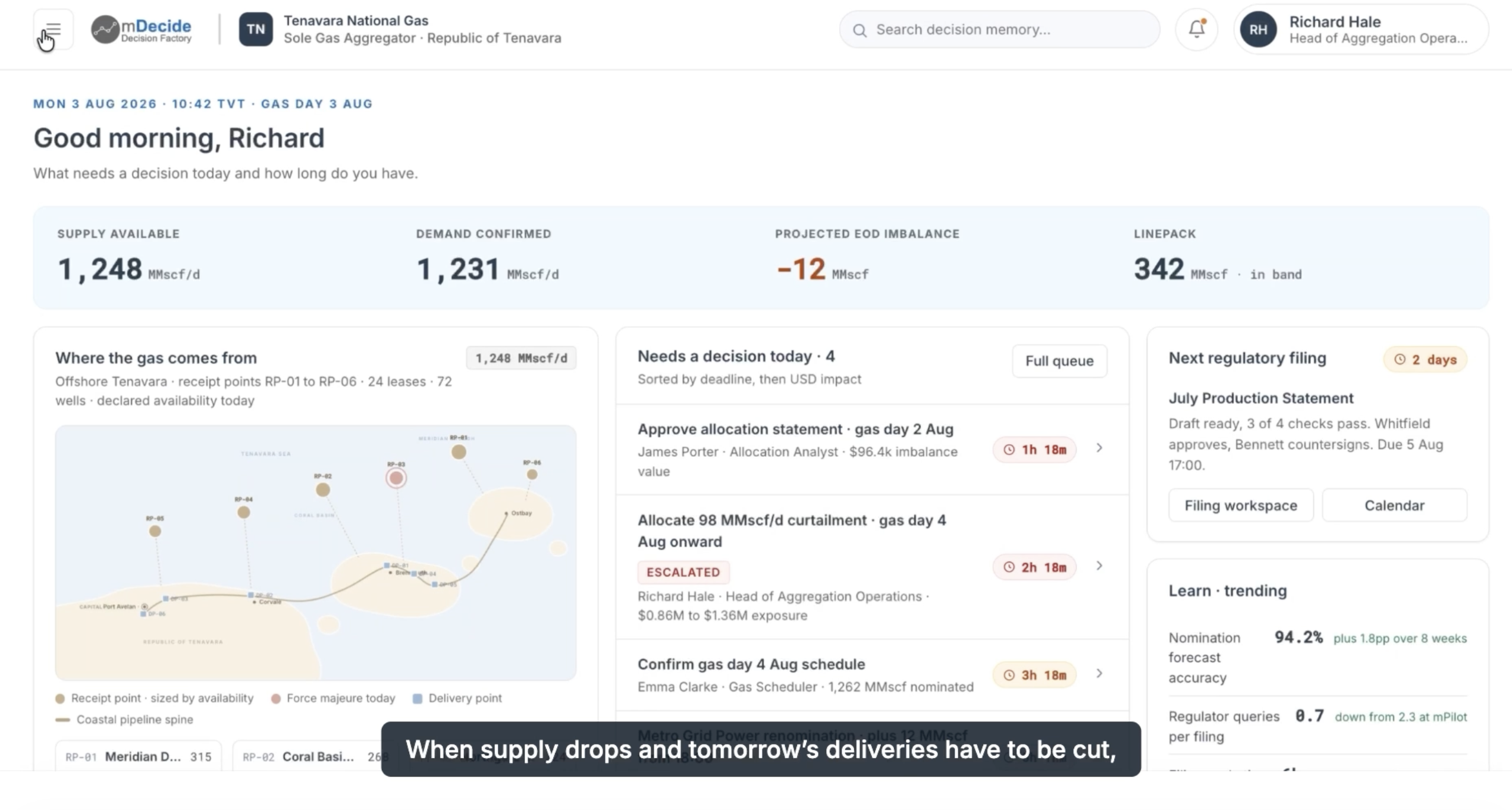Click the TN organization badge
The image size is (1512, 810).
coord(256,29)
